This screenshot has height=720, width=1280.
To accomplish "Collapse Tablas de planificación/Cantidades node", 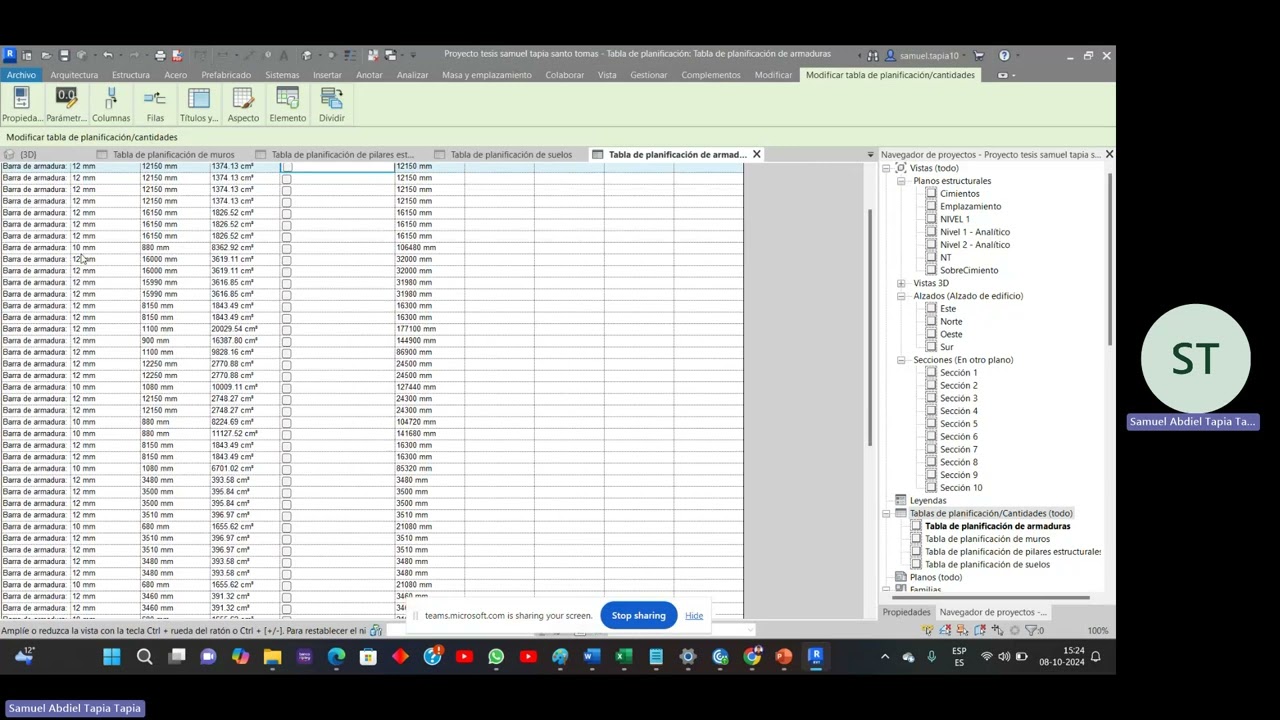I will (886, 513).
